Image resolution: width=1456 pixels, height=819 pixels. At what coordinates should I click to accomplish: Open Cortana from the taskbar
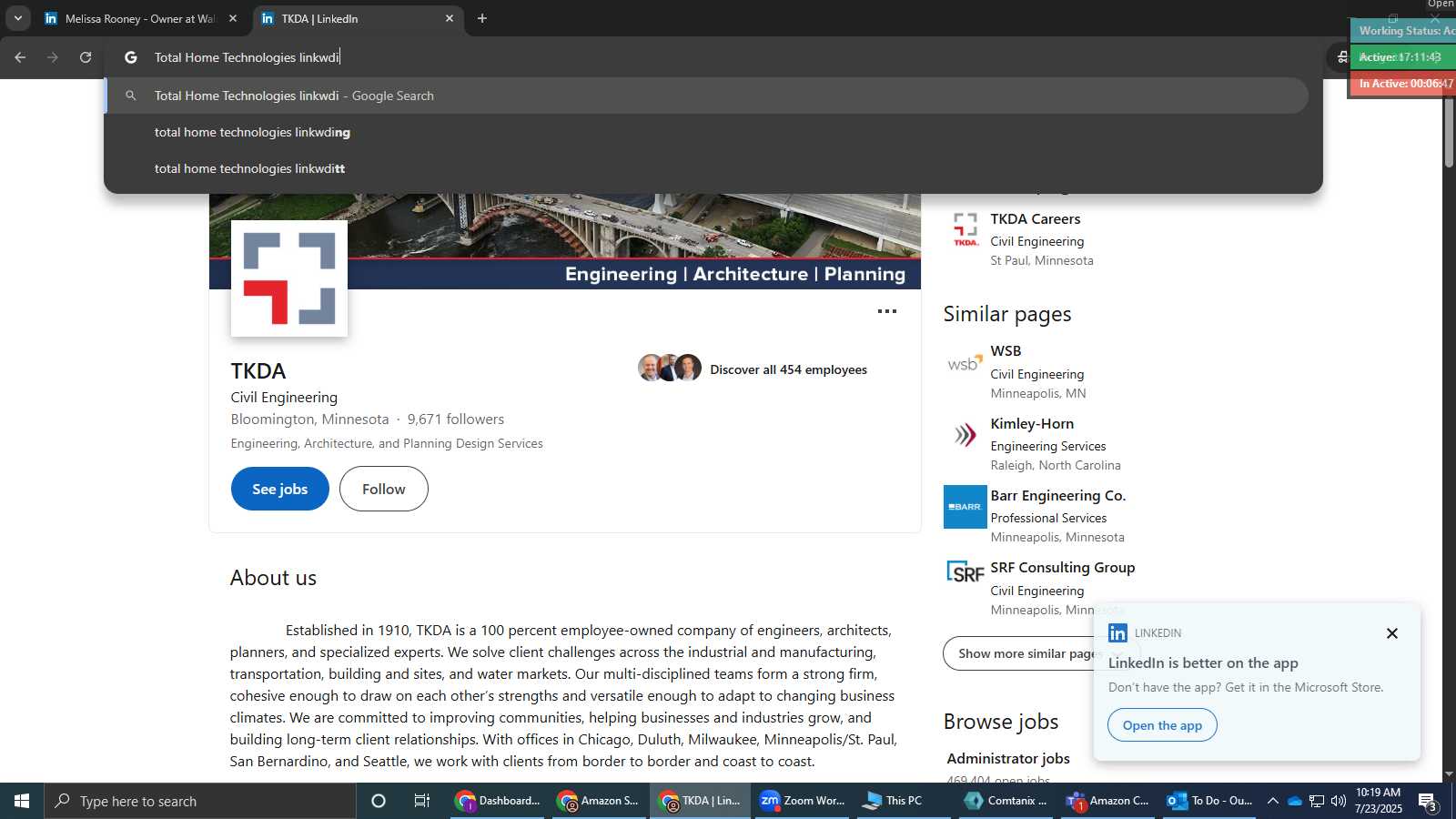[x=379, y=801]
